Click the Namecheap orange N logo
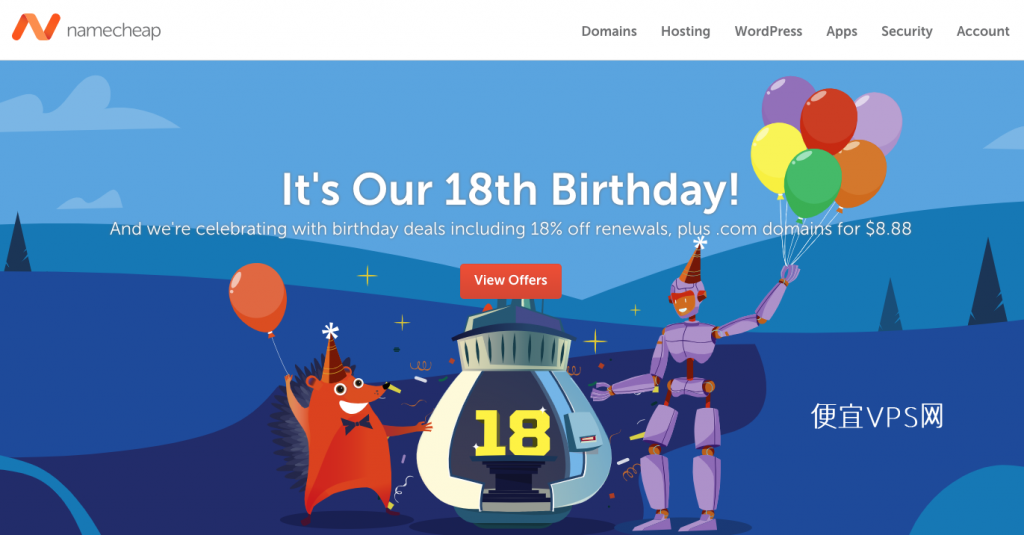The height and width of the screenshot is (535, 1024). [x=36, y=28]
